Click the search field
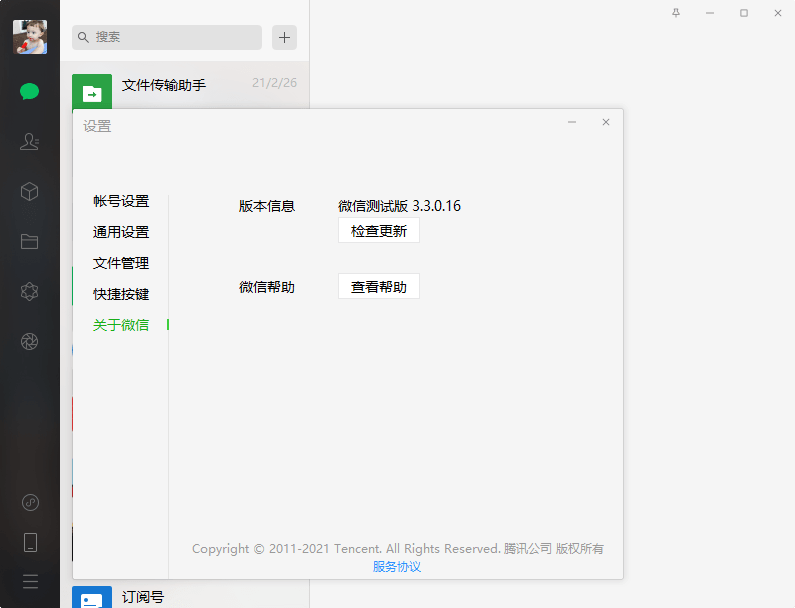Image resolution: width=795 pixels, height=608 pixels. (167, 38)
